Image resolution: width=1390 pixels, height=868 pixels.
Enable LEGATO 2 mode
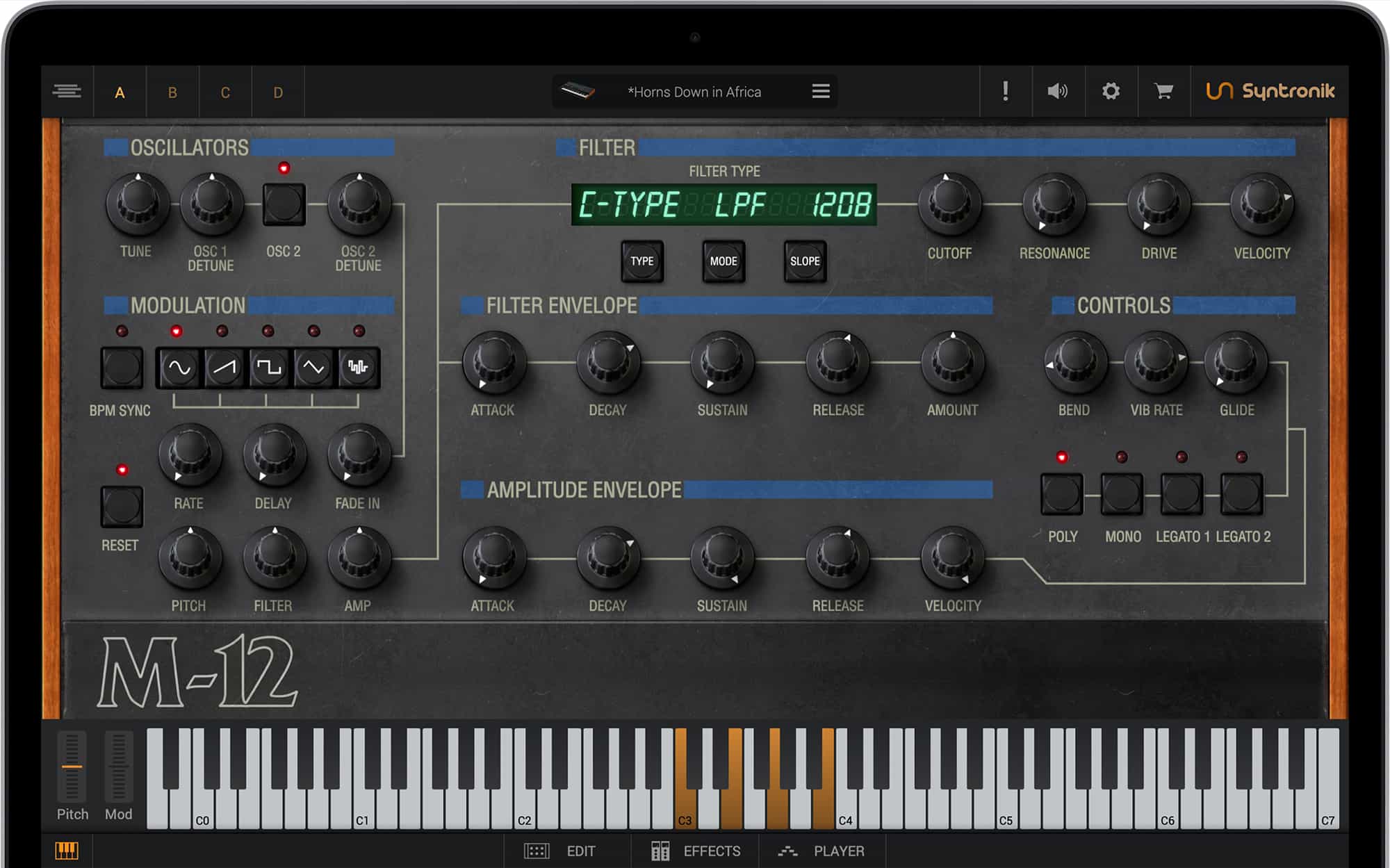[x=1241, y=494]
